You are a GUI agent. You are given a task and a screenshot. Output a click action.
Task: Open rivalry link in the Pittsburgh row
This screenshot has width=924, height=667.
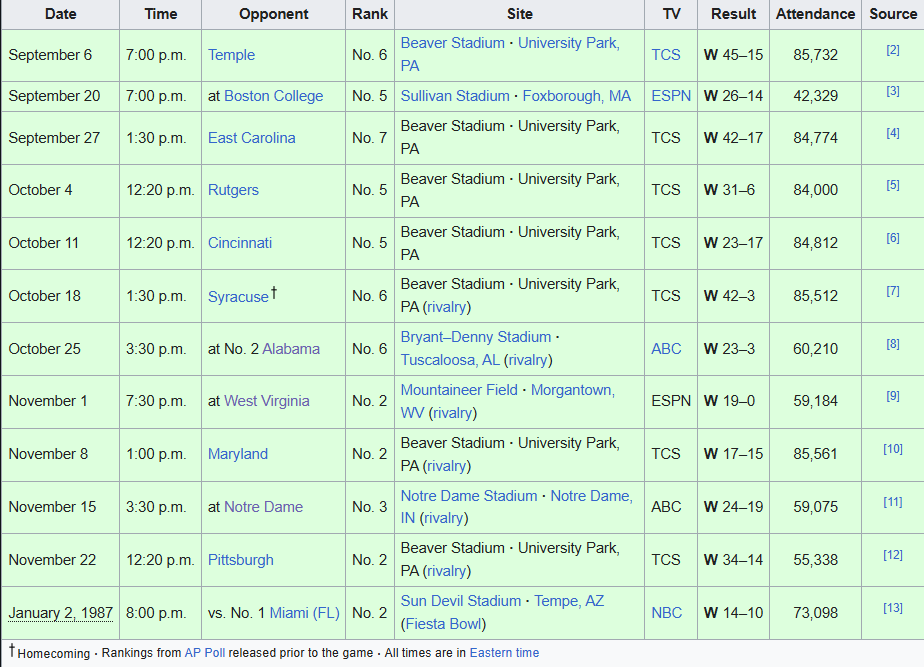(x=447, y=571)
